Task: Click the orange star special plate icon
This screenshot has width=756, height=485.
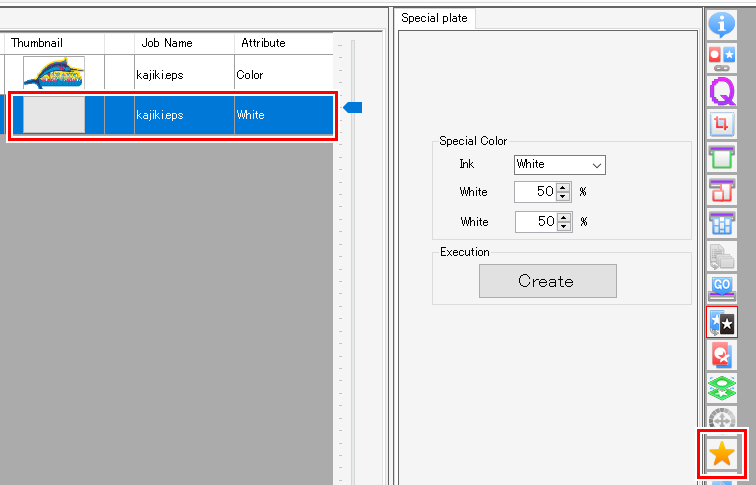Action: tap(721, 455)
